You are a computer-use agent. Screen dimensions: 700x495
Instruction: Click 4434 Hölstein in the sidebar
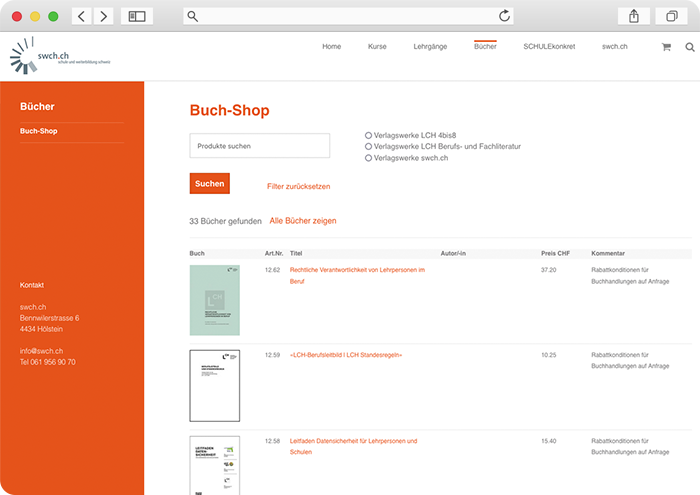tap(41, 329)
